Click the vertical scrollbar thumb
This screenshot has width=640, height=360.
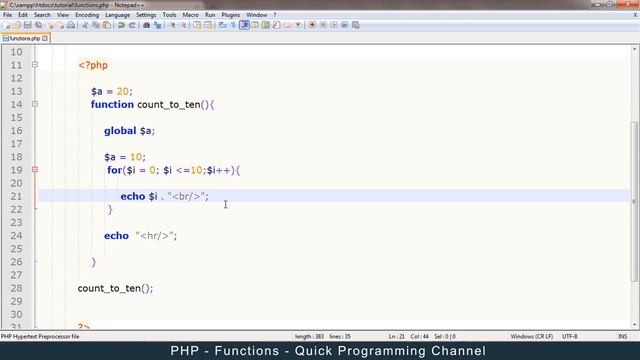(634, 202)
